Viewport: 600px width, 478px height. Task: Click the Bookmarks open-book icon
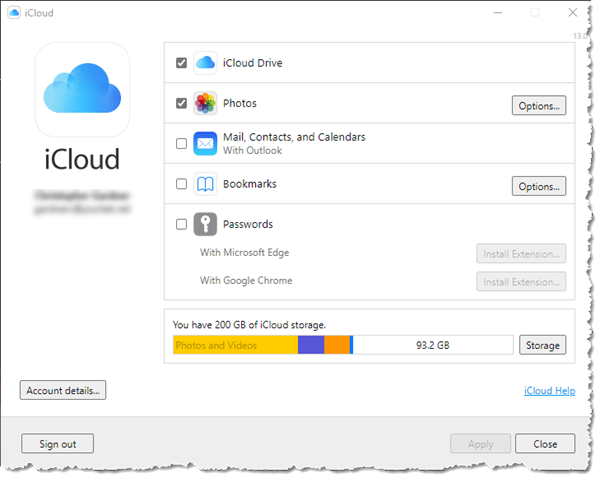click(x=205, y=185)
